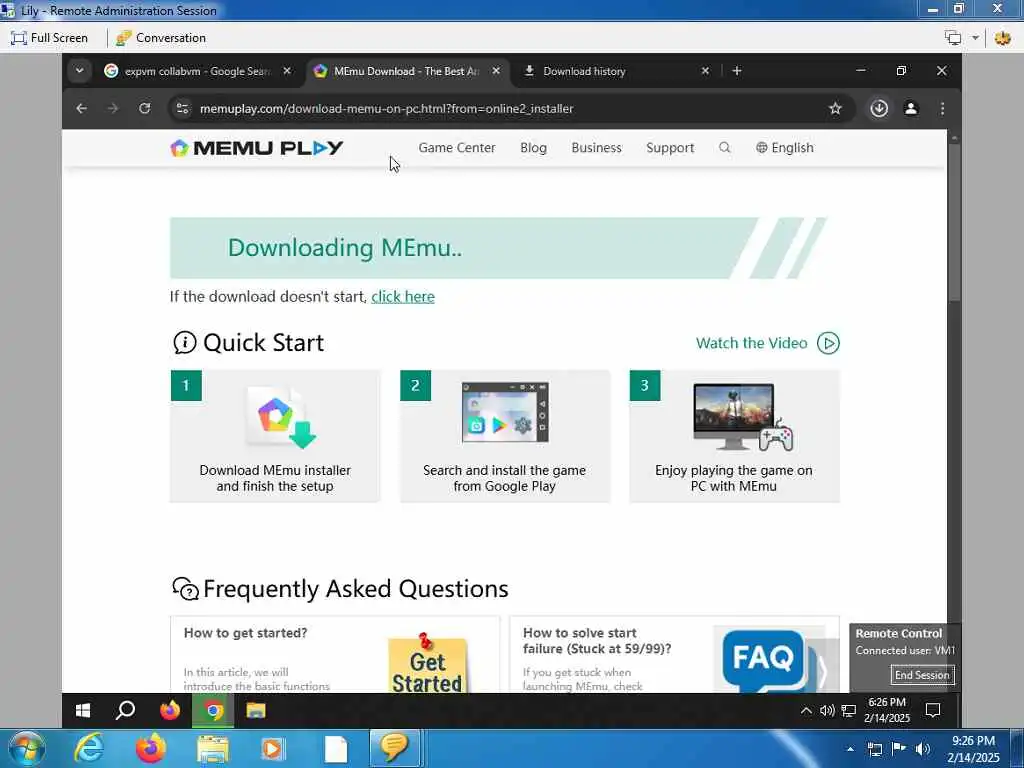The image size is (1024, 768).
Task: Click the page vertical scrollbar
Action: [x=954, y=222]
